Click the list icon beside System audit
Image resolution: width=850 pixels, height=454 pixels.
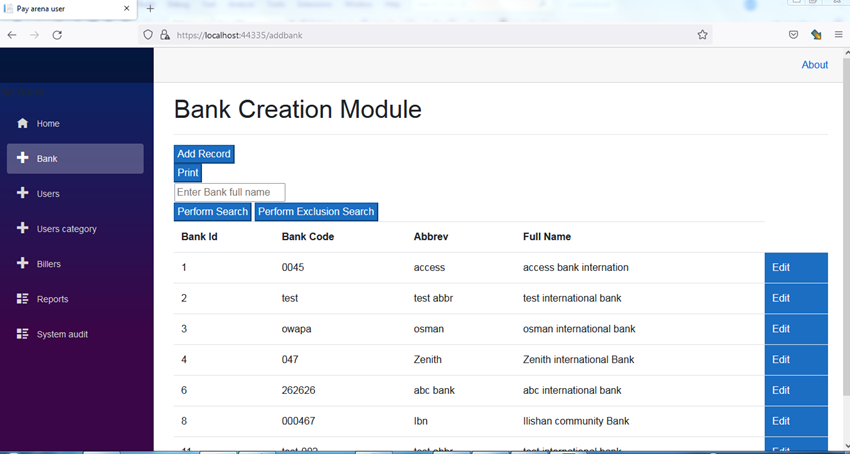(22, 334)
